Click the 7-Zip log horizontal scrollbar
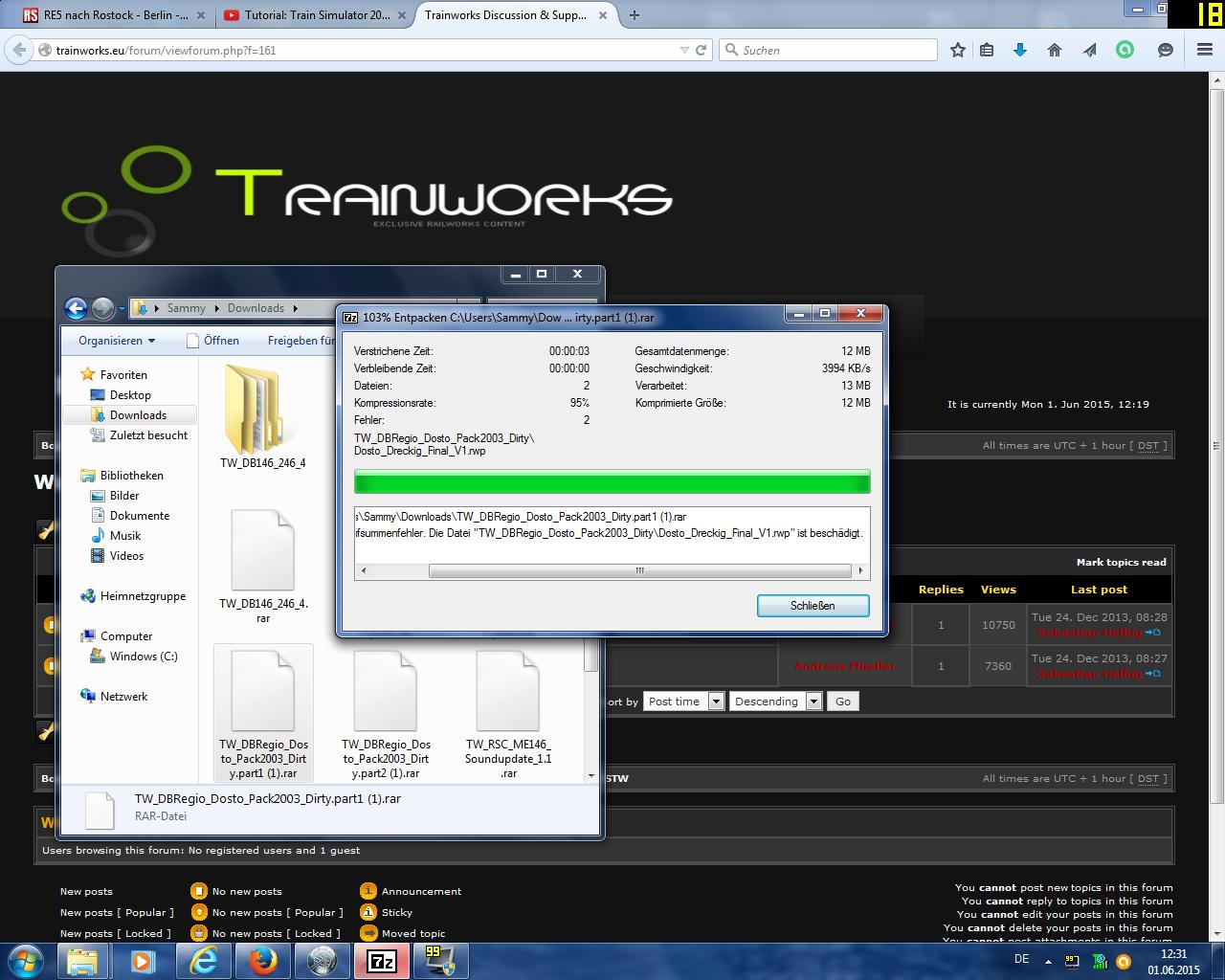This screenshot has height=980, width=1225. pyautogui.click(x=612, y=571)
